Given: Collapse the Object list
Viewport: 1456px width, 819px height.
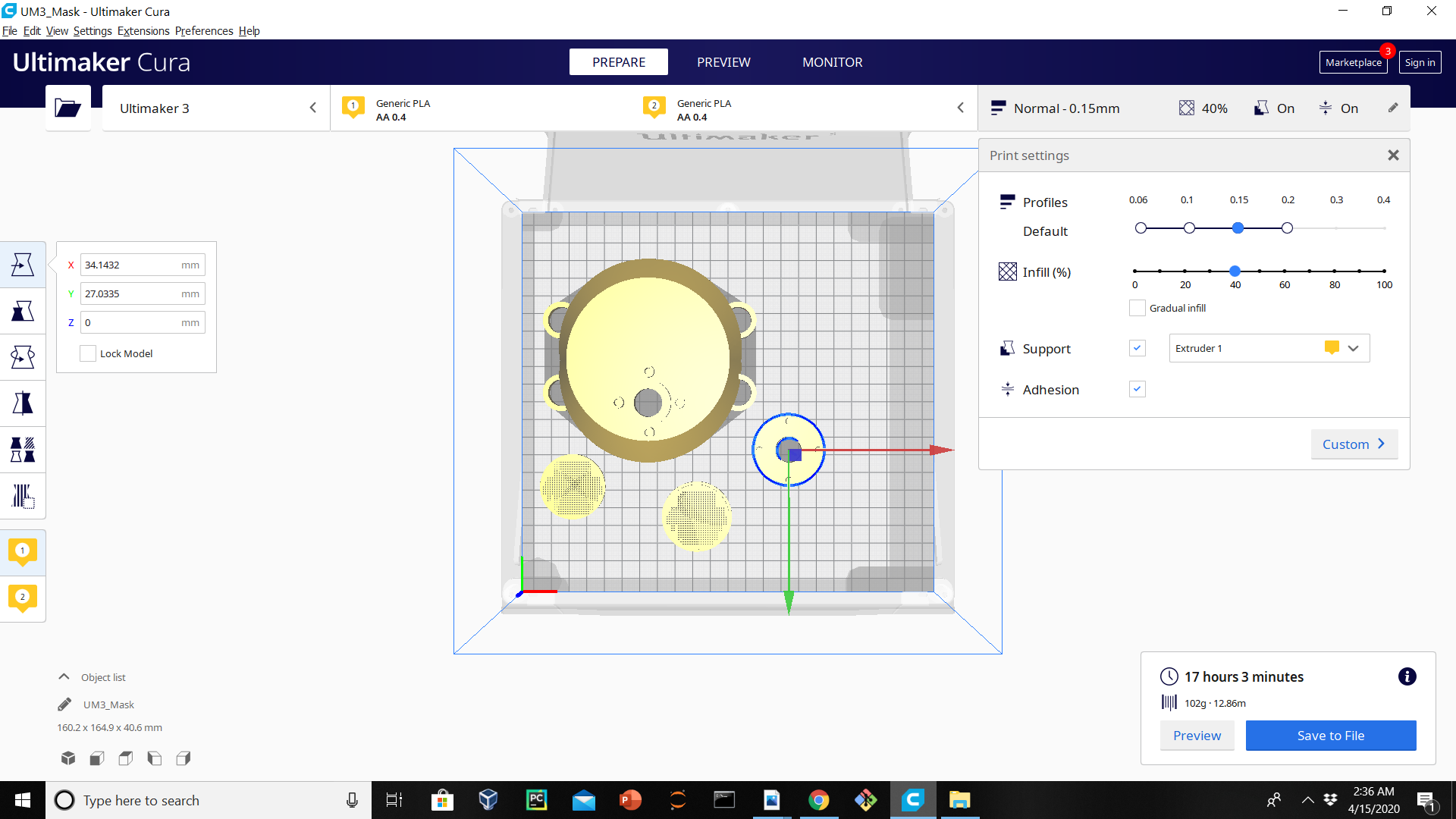Looking at the screenshot, I should coord(64,676).
